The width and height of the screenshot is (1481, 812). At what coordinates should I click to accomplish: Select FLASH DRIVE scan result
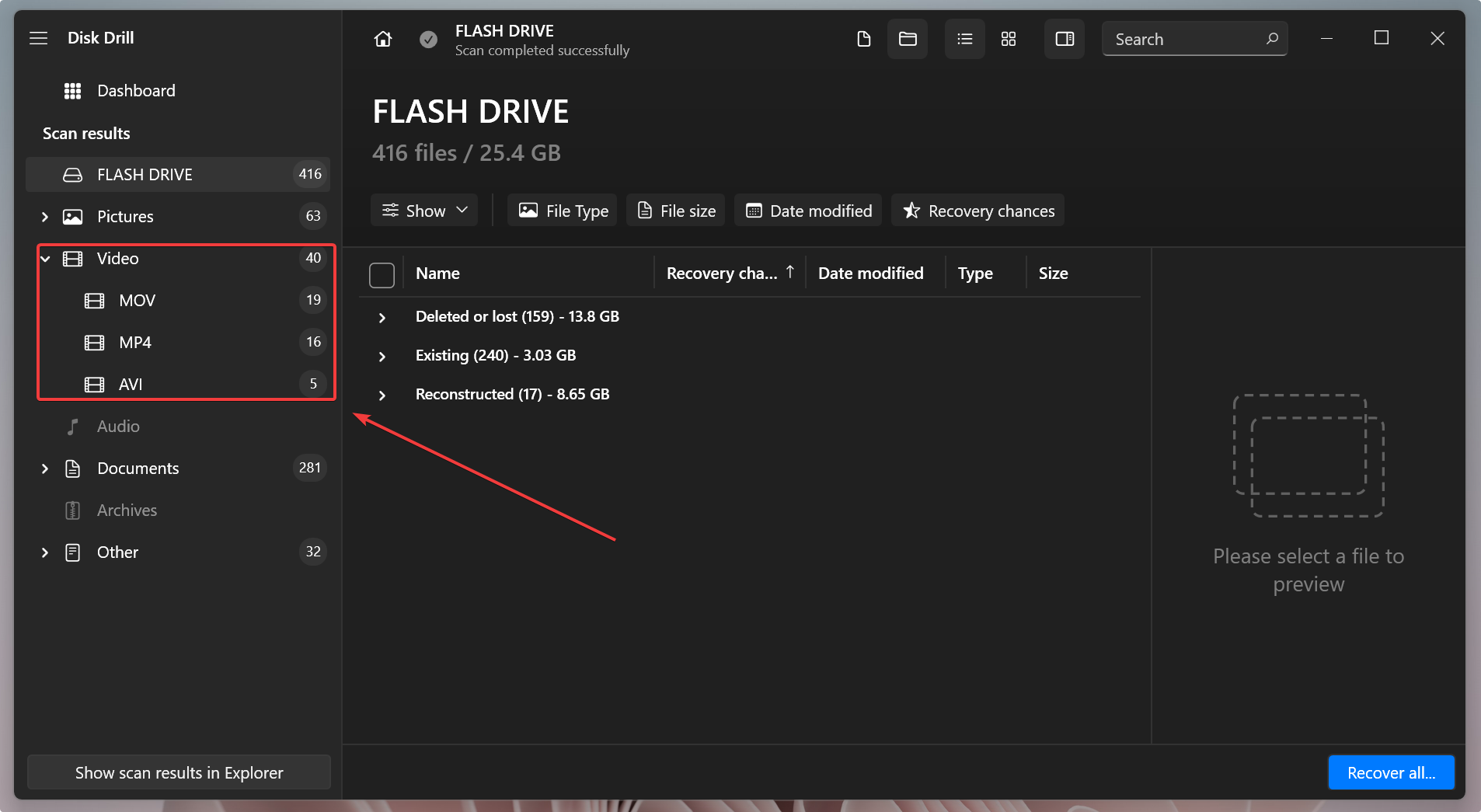pos(178,174)
